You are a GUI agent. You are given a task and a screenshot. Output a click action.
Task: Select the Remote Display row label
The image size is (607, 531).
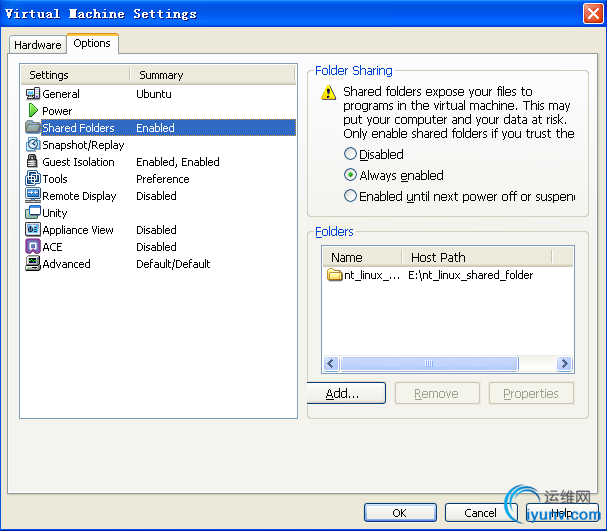click(x=79, y=196)
